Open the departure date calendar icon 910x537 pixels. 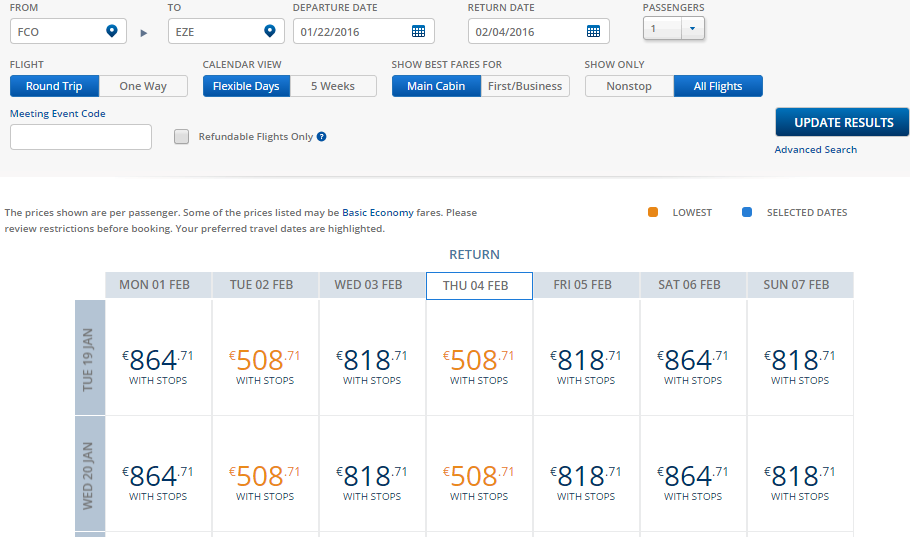tap(418, 31)
